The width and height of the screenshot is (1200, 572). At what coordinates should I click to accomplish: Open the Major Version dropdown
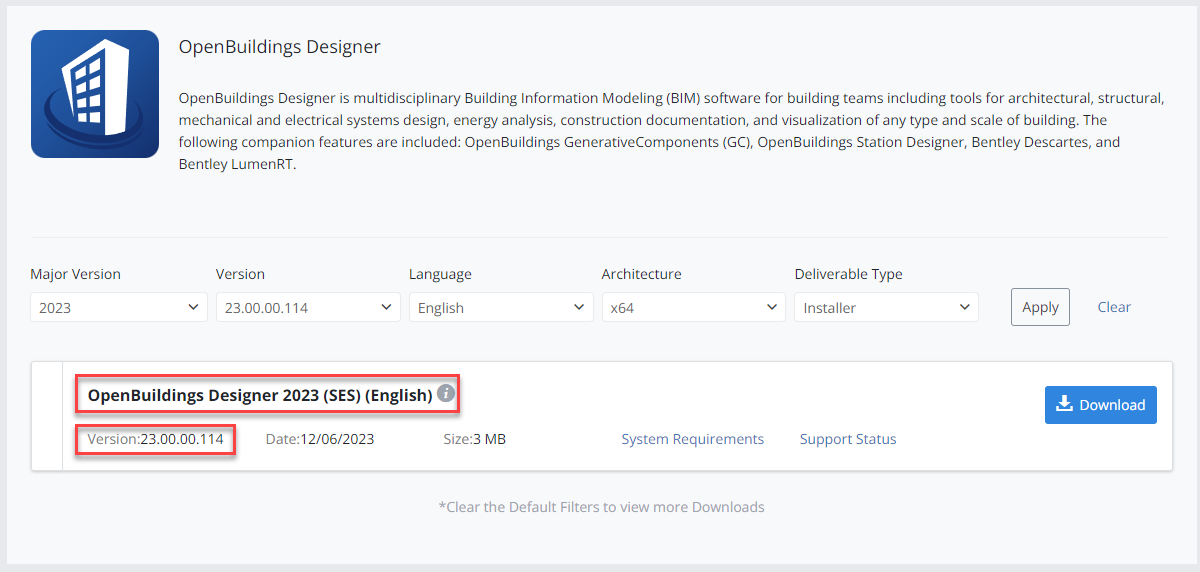pyautogui.click(x=119, y=307)
